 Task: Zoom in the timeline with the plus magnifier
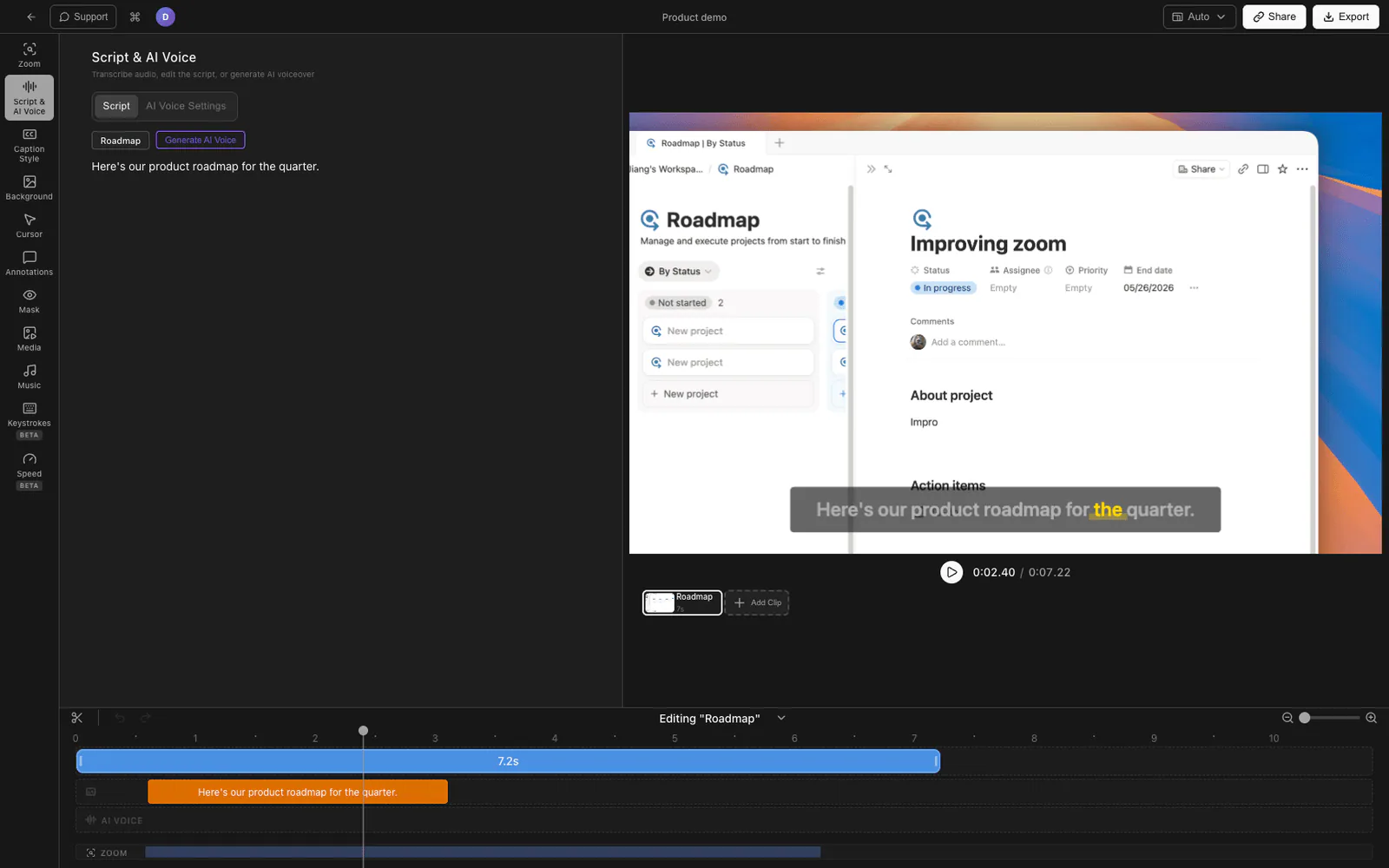pyautogui.click(x=1372, y=718)
